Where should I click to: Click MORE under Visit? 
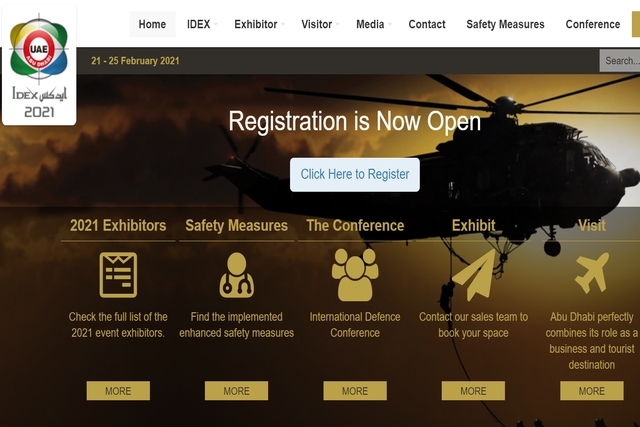point(592,391)
